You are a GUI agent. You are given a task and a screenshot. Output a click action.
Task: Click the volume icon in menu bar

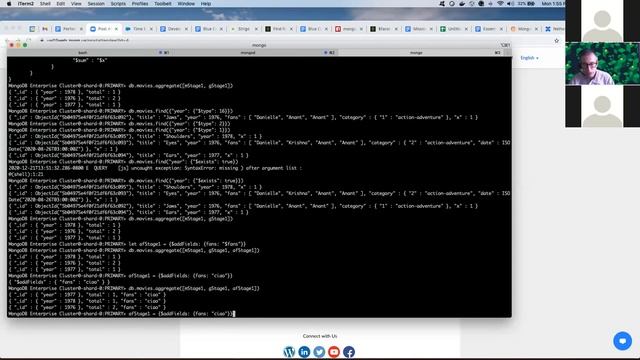(x=510, y=4)
